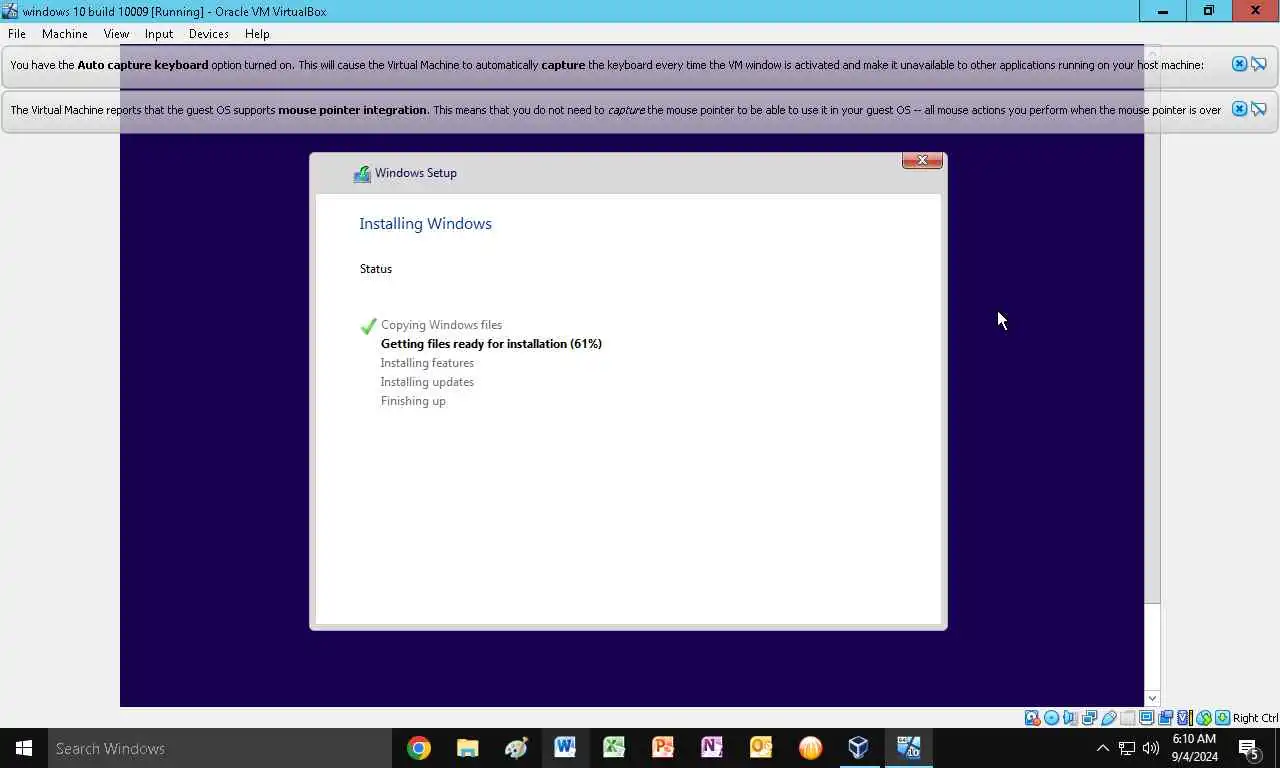Launch Google Chrome from the taskbar
Viewport: 1280px width, 768px height.
coord(419,748)
